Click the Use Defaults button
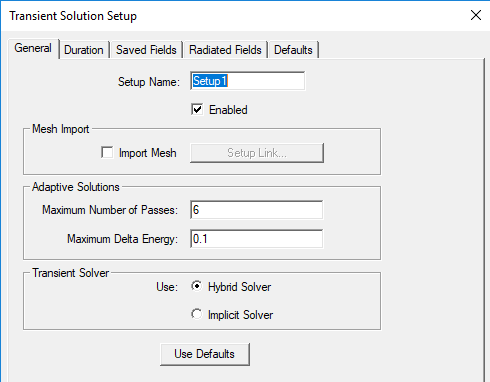This screenshot has height=382, width=490. (x=205, y=354)
